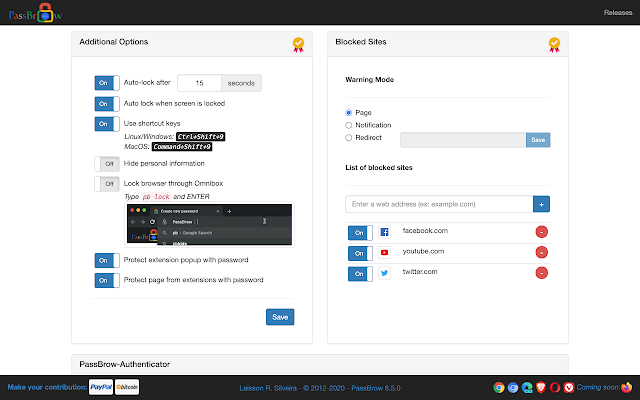Edit the auto-lock seconds value field
The width and height of the screenshot is (640, 400).
pyautogui.click(x=199, y=83)
